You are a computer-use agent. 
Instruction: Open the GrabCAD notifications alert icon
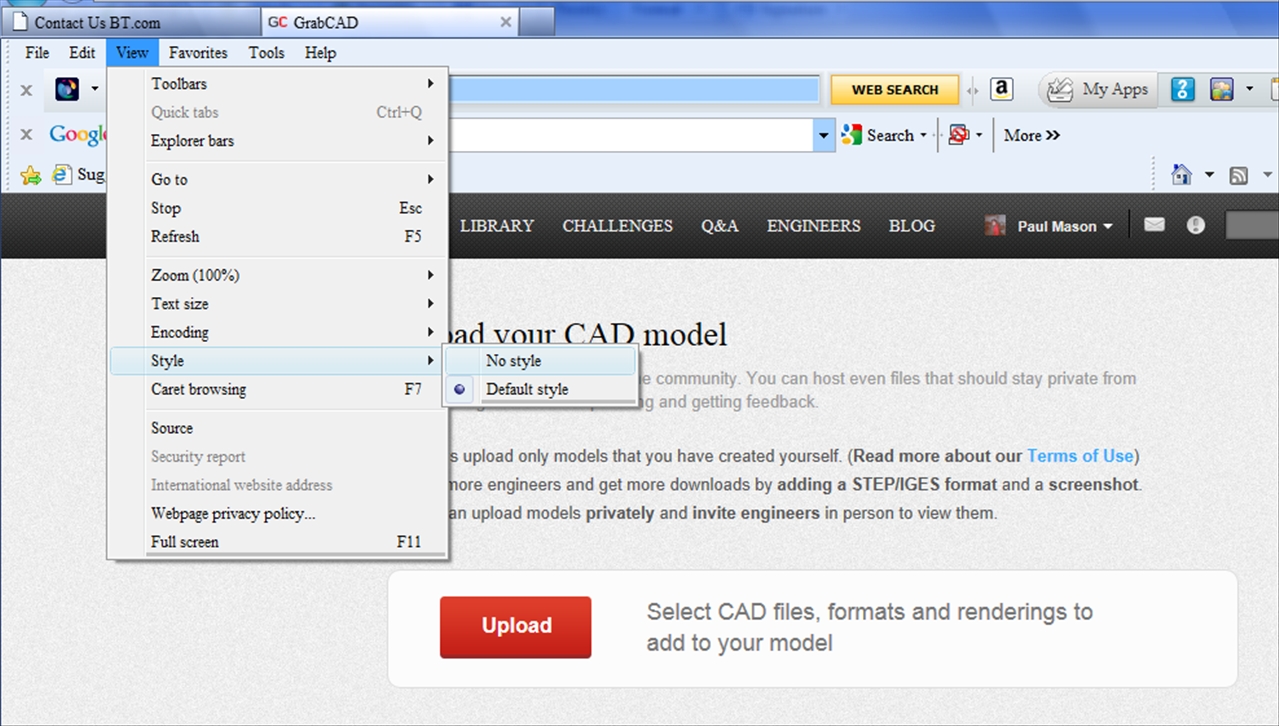(x=1195, y=225)
